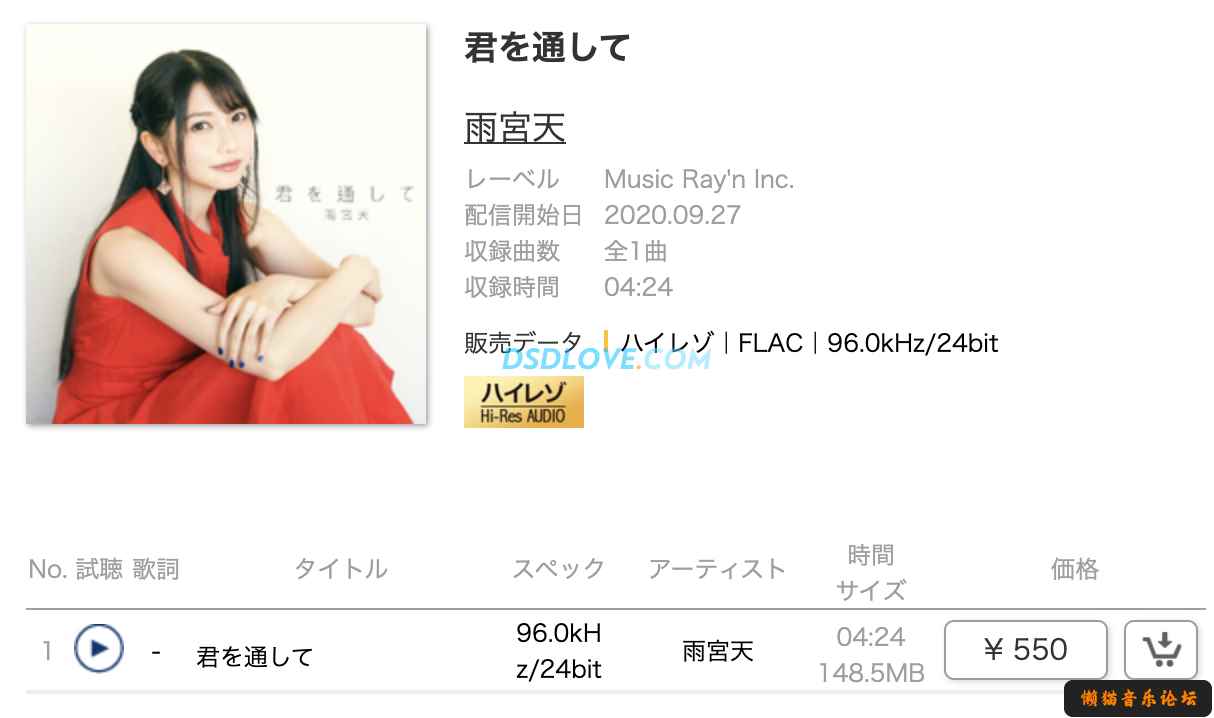The width and height of the screenshot is (1214, 718).
Task: Click the 懒猫音乐论坛 badge in the corner
Action: [1138, 699]
